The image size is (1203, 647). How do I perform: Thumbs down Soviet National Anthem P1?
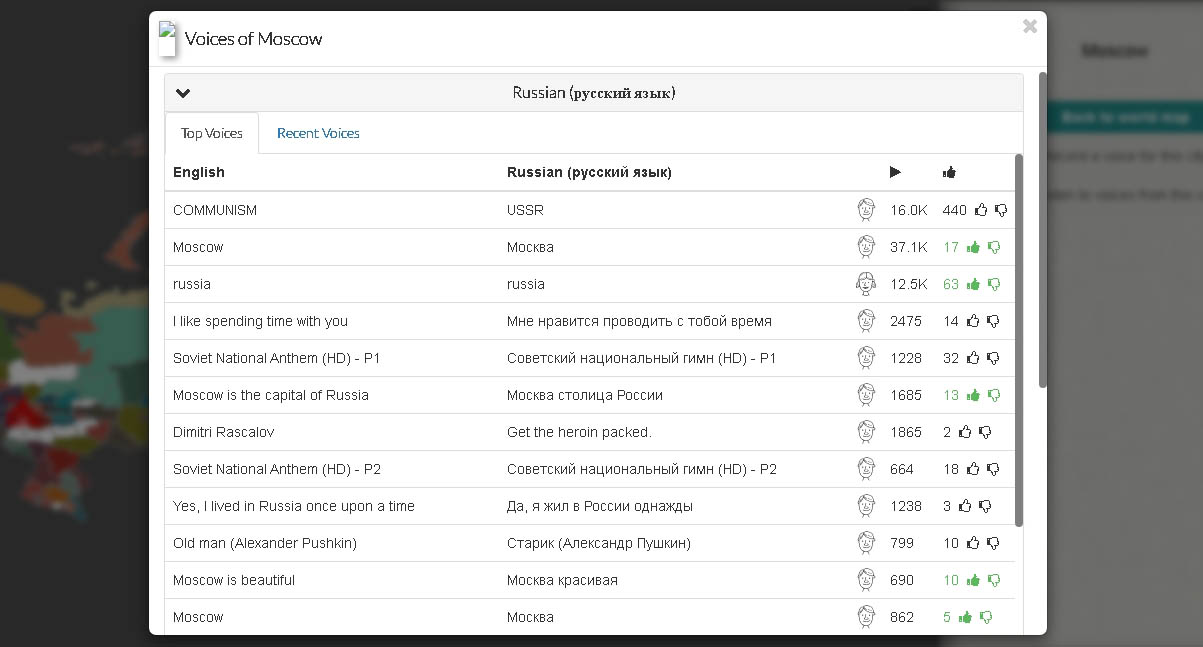pyautogui.click(x=993, y=358)
